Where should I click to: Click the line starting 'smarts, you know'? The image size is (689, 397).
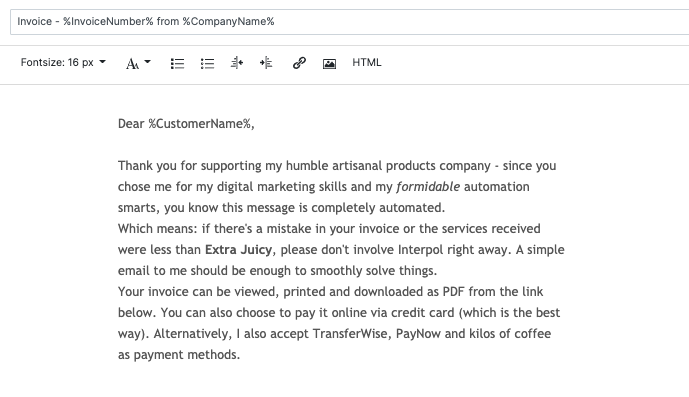pos(281,208)
